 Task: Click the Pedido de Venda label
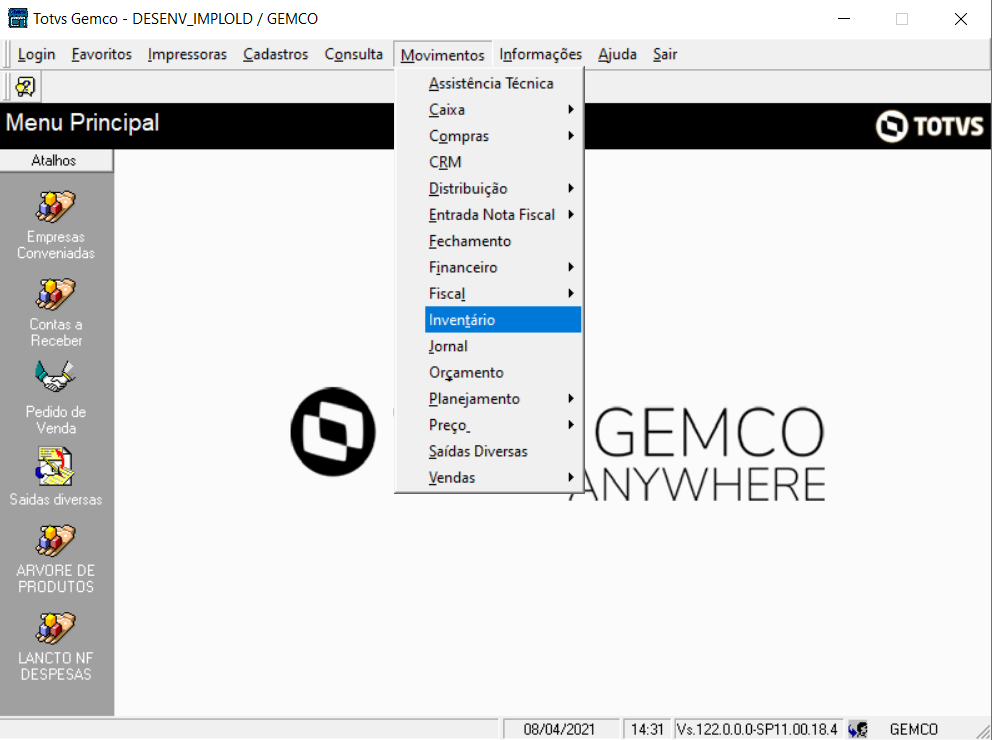coord(56,420)
